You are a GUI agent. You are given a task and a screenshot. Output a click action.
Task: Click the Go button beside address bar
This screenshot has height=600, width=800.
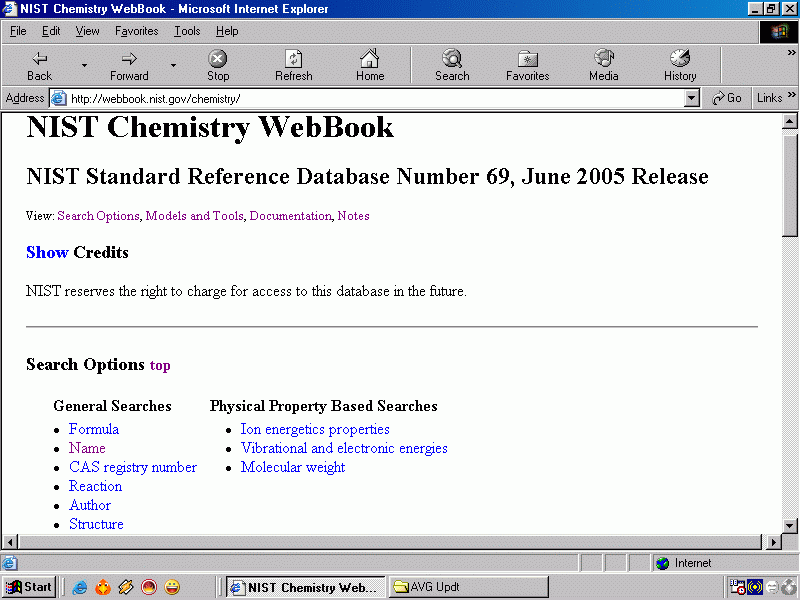pyautogui.click(x=727, y=98)
